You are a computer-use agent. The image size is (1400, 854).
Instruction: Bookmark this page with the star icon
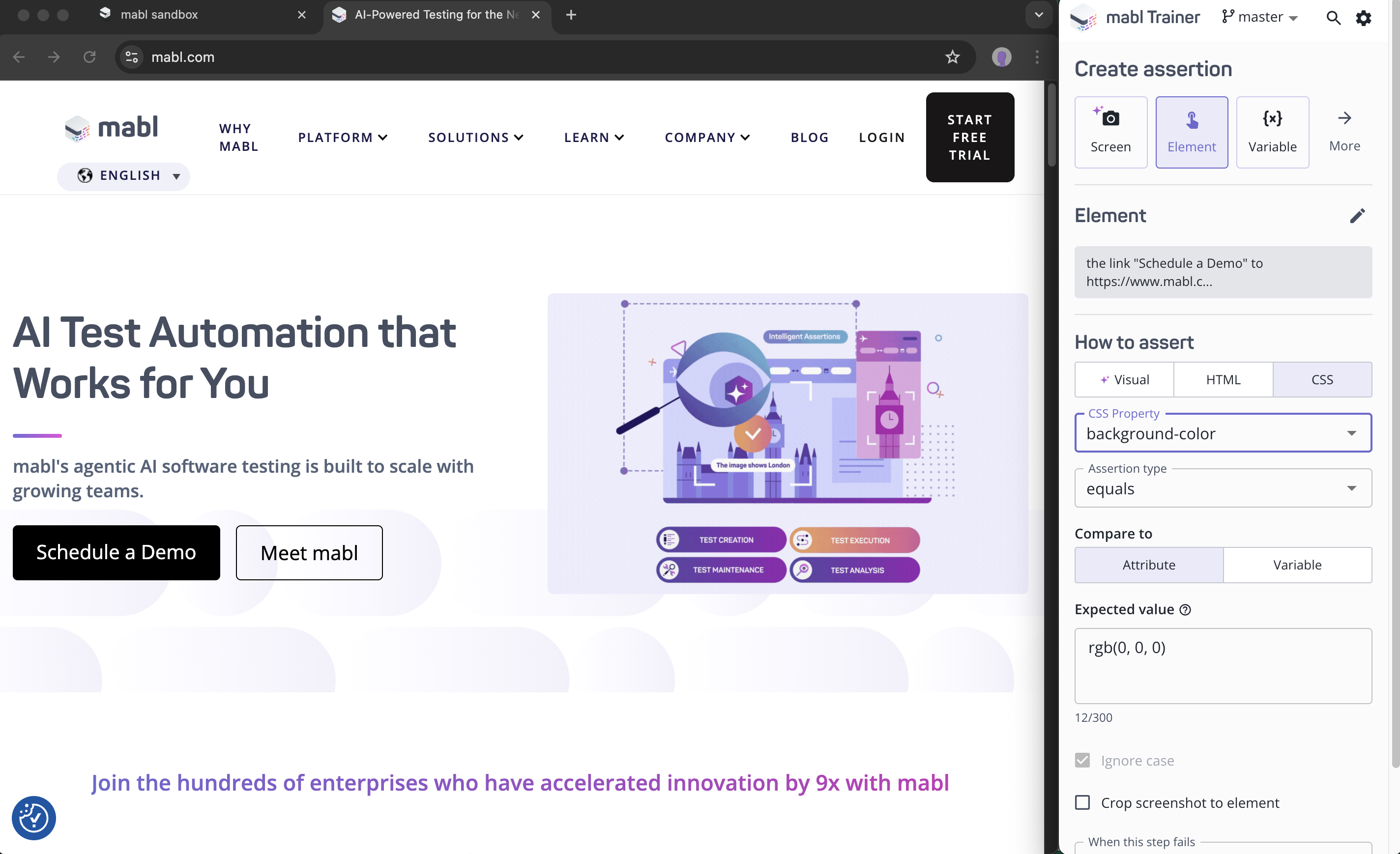pos(952,57)
